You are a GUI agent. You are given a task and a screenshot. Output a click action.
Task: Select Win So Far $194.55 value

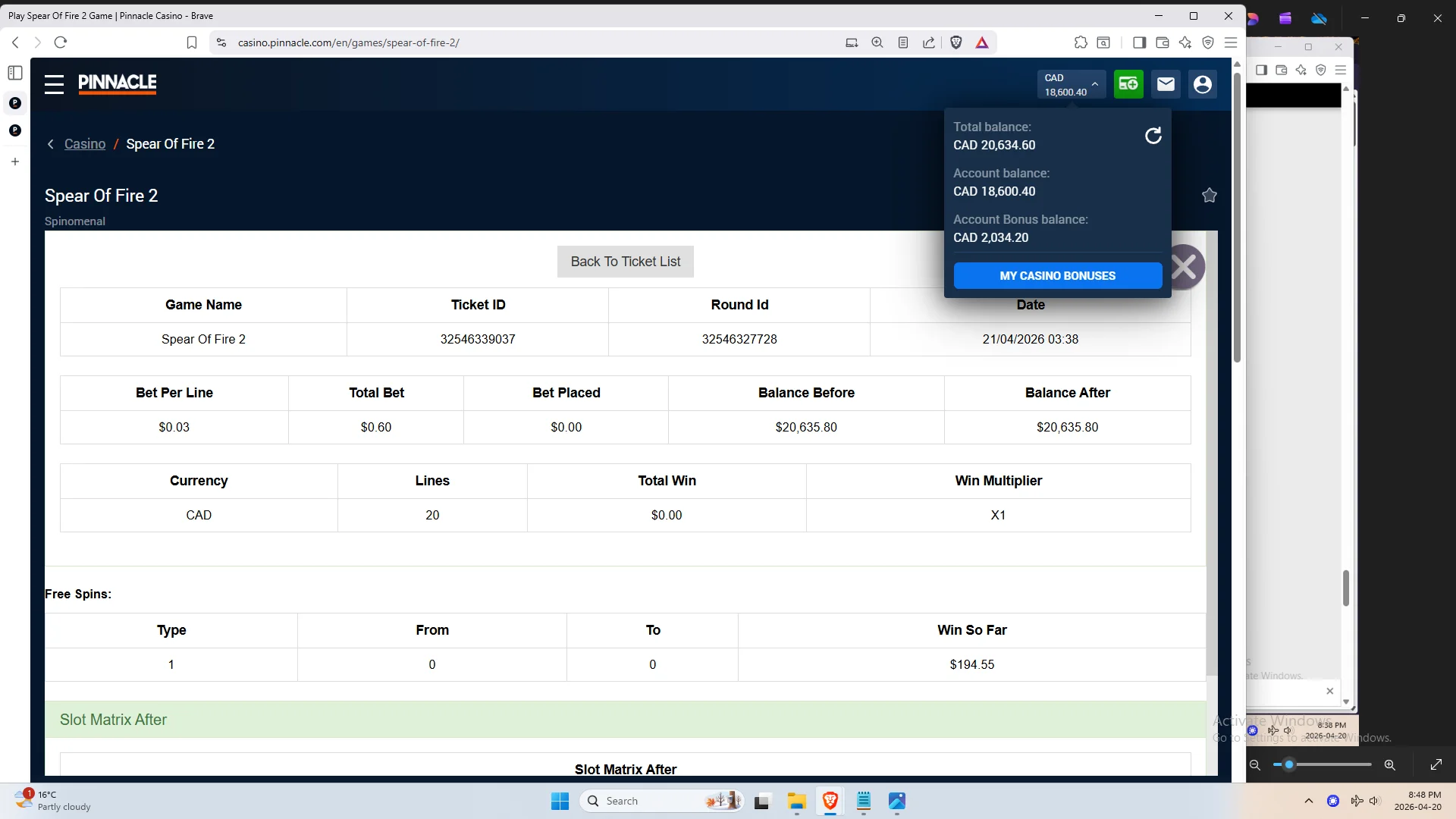(971, 664)
